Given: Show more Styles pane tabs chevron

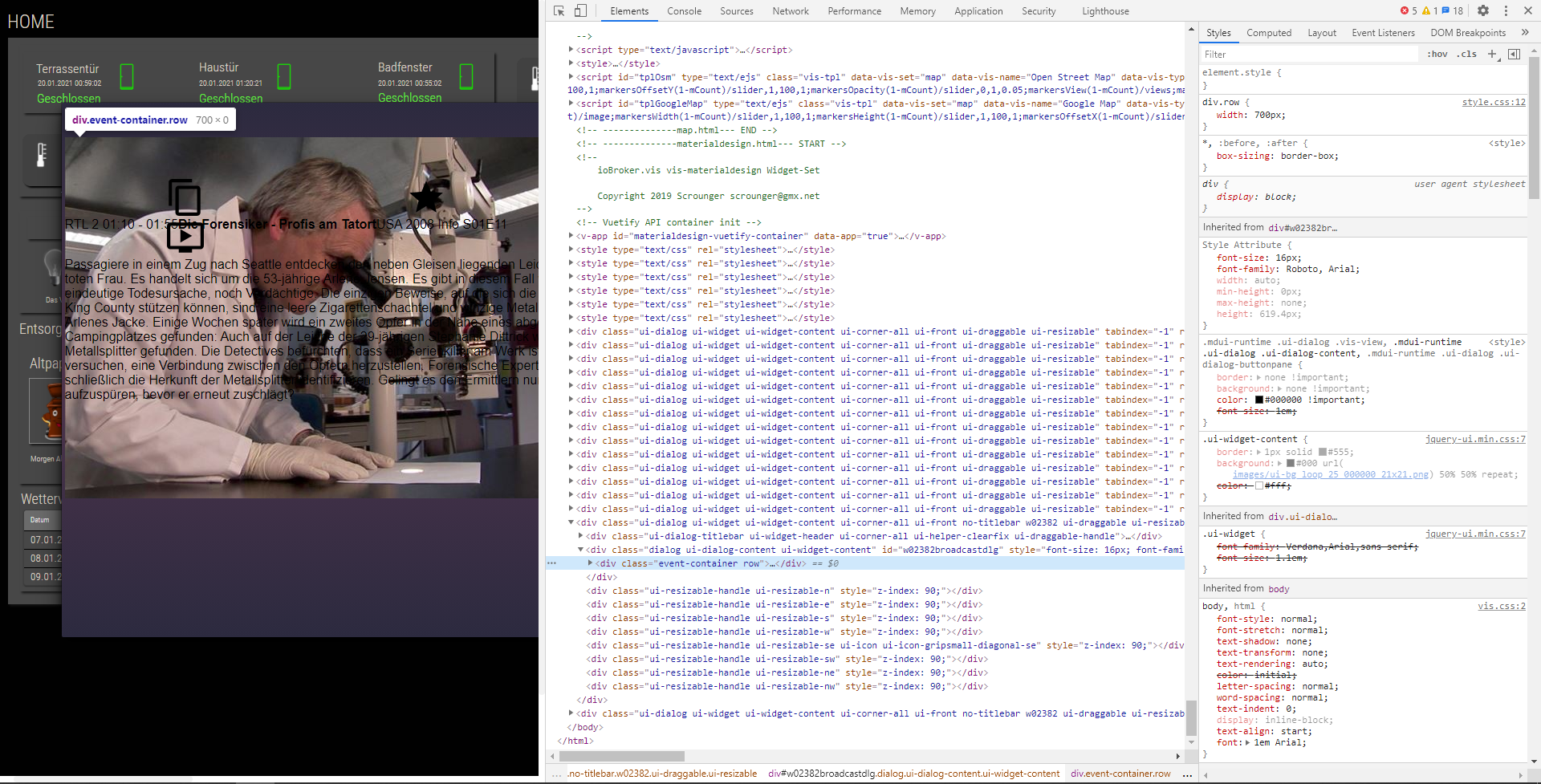Looking at the screenshot, I should pyautogui.click(x=1525, y=32).
